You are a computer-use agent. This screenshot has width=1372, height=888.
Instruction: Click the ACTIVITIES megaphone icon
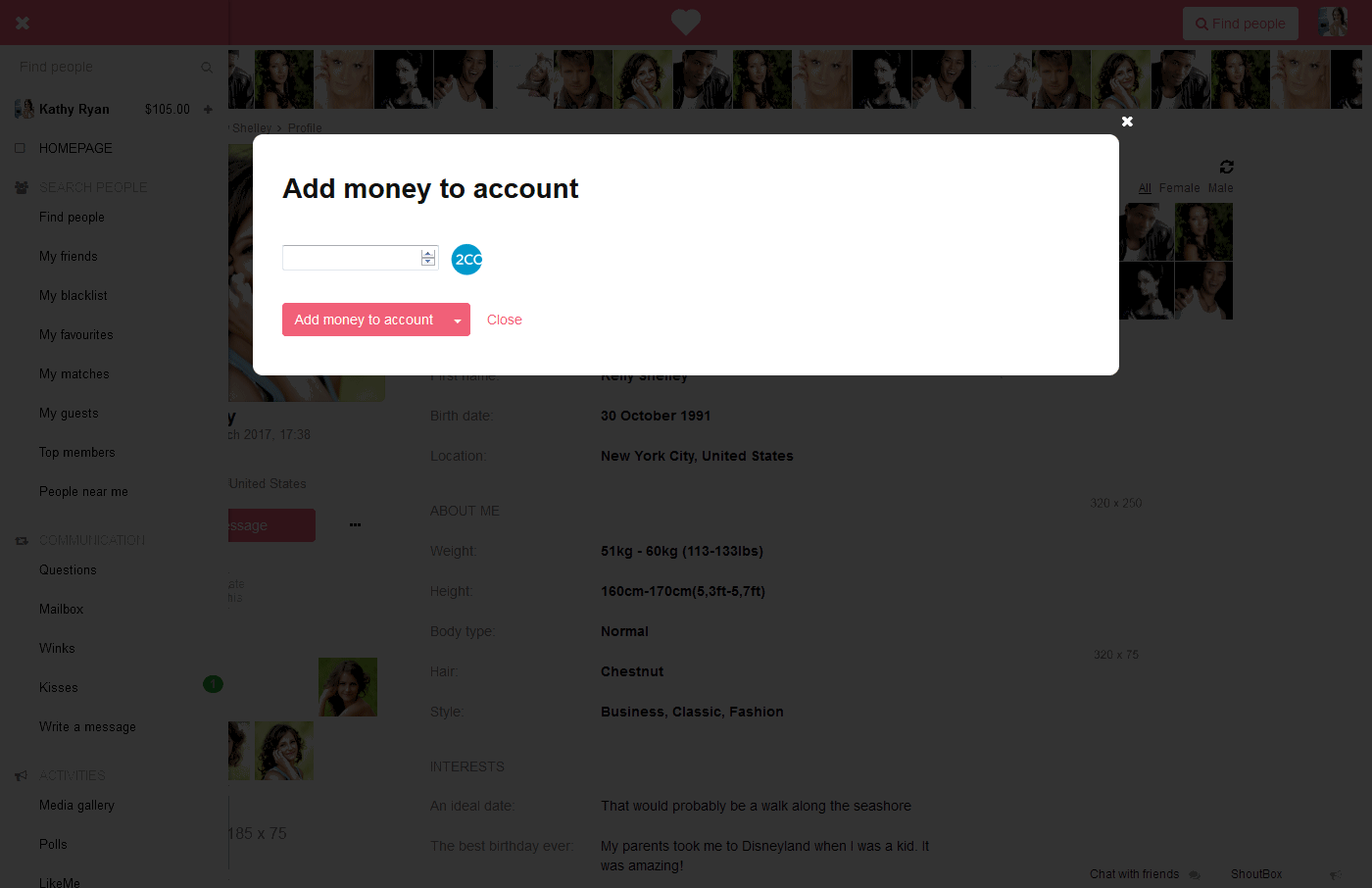pyautogui.click(x=21, y=775)
